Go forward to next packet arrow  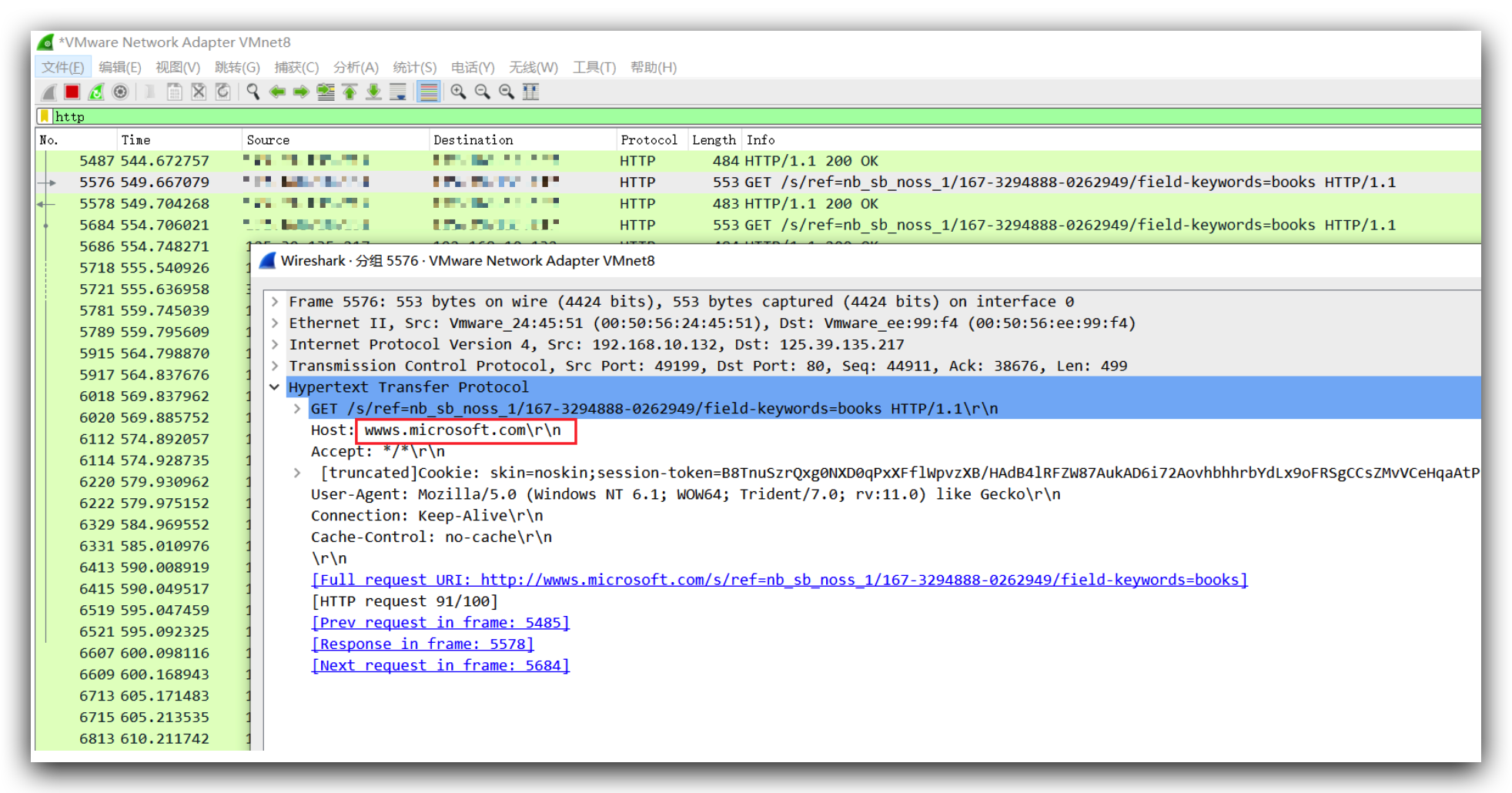coord(301,92)
